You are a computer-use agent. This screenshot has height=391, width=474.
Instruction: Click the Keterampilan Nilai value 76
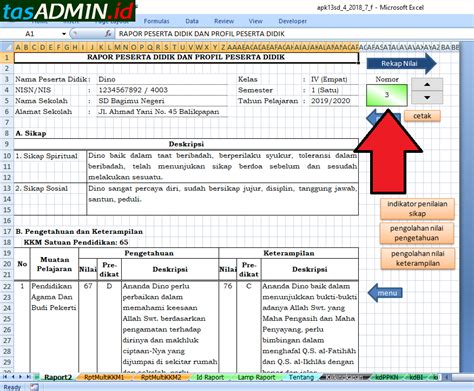tap(228, 286)
